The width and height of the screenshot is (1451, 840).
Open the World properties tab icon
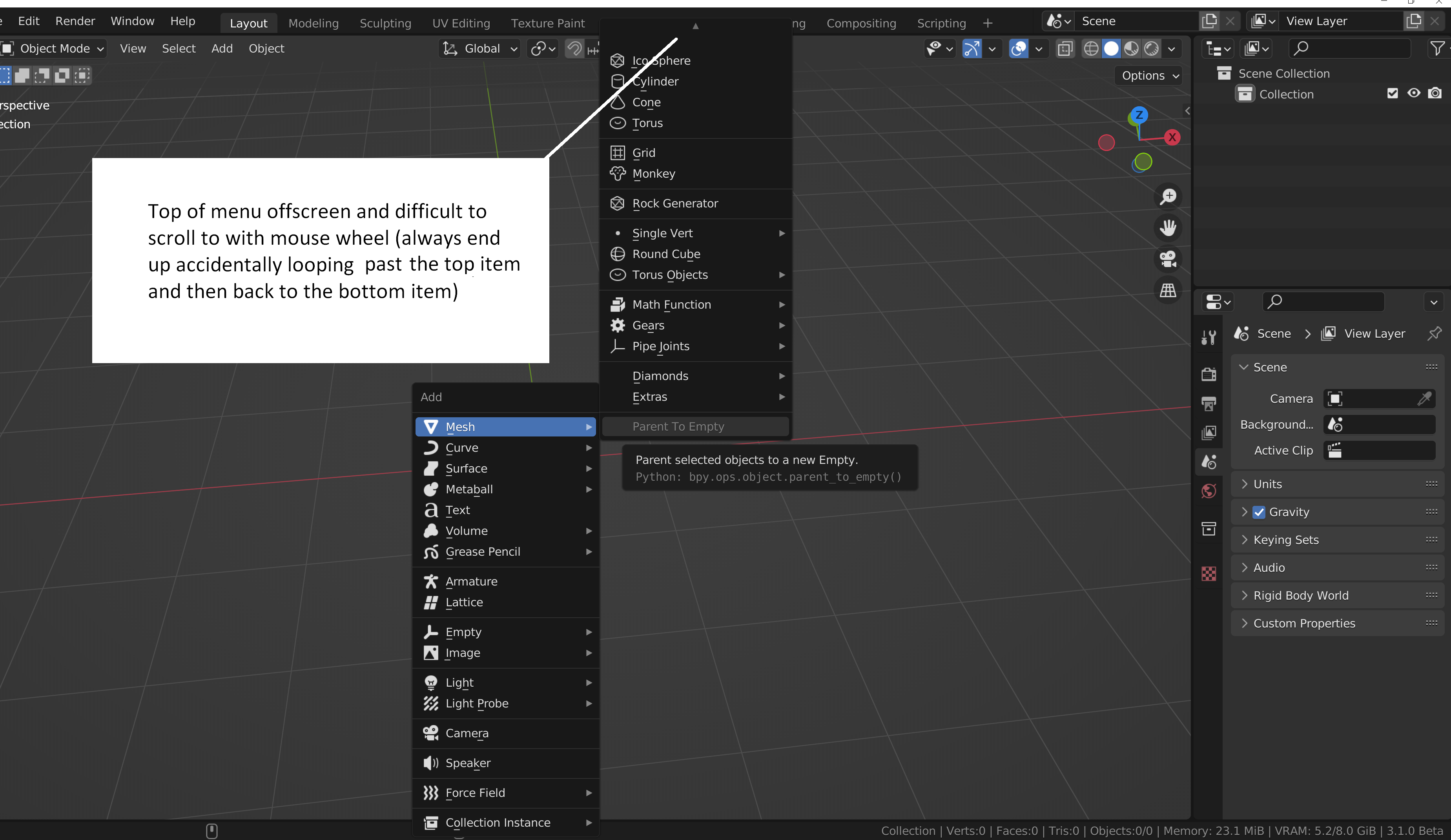(1209, 491)
